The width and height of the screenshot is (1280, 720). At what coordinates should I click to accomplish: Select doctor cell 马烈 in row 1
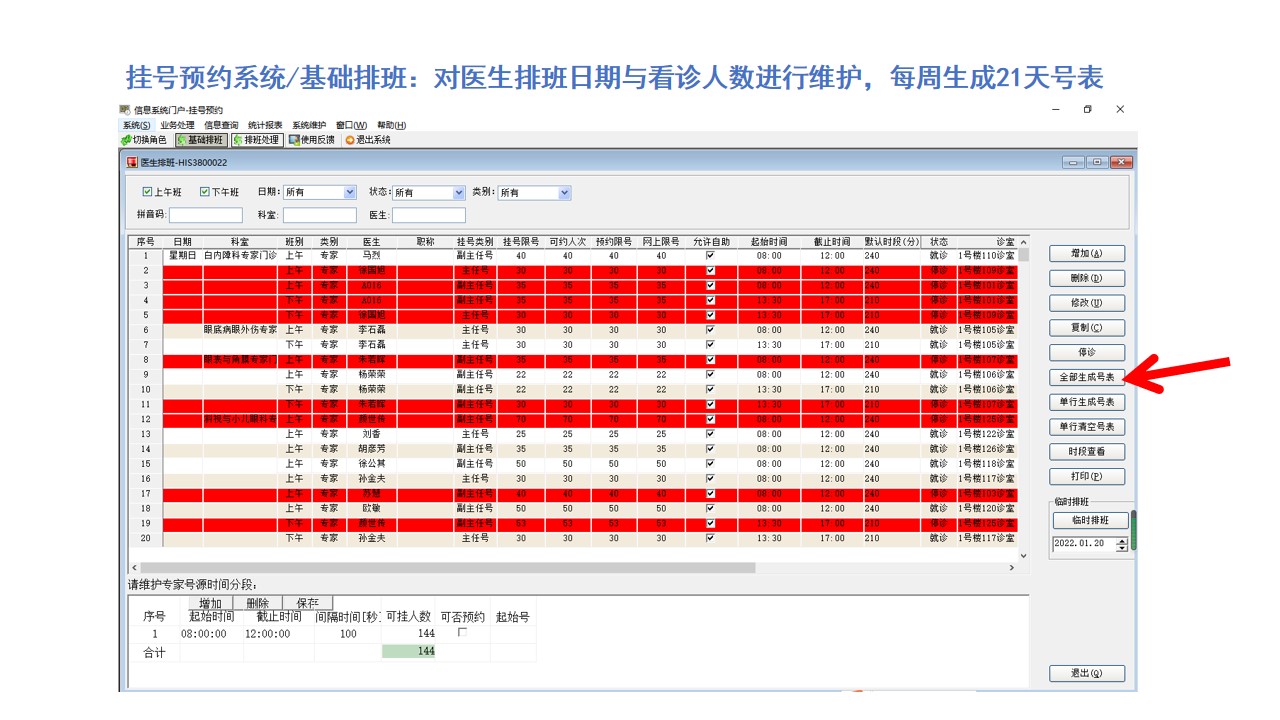tap(372, 255)
